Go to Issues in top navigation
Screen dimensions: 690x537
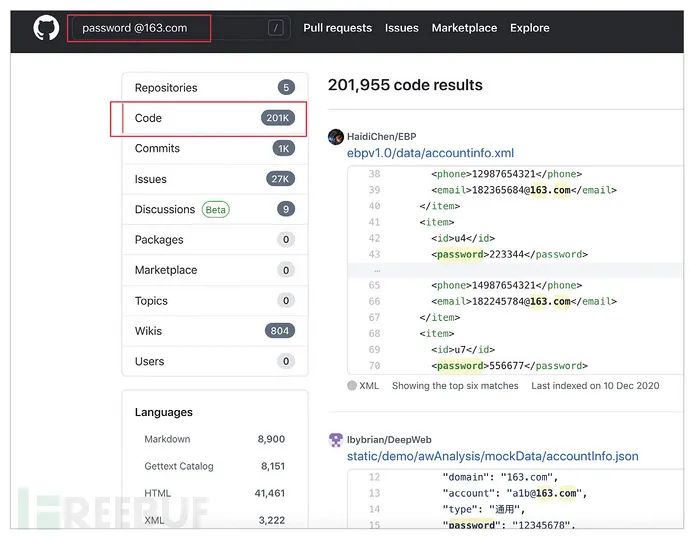click(401, 28)
